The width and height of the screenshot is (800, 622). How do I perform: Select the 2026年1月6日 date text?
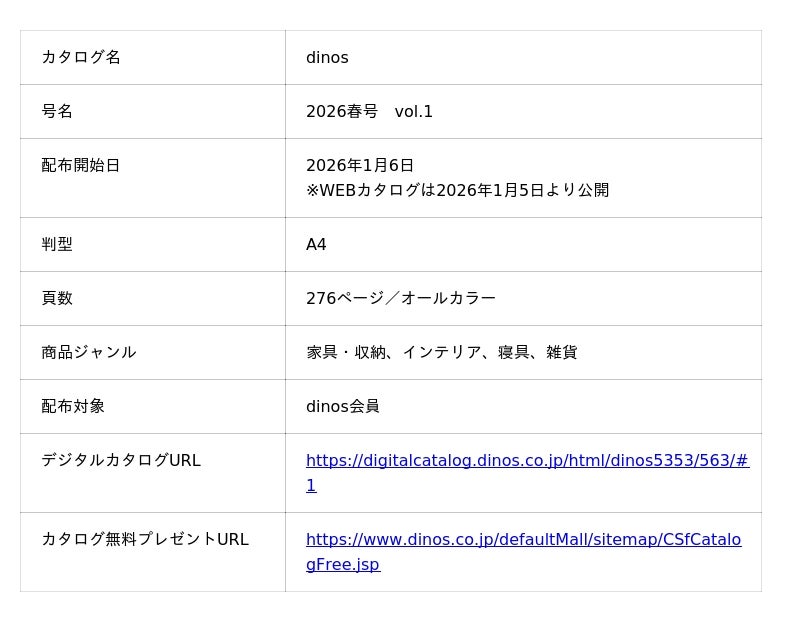[360, 165]
